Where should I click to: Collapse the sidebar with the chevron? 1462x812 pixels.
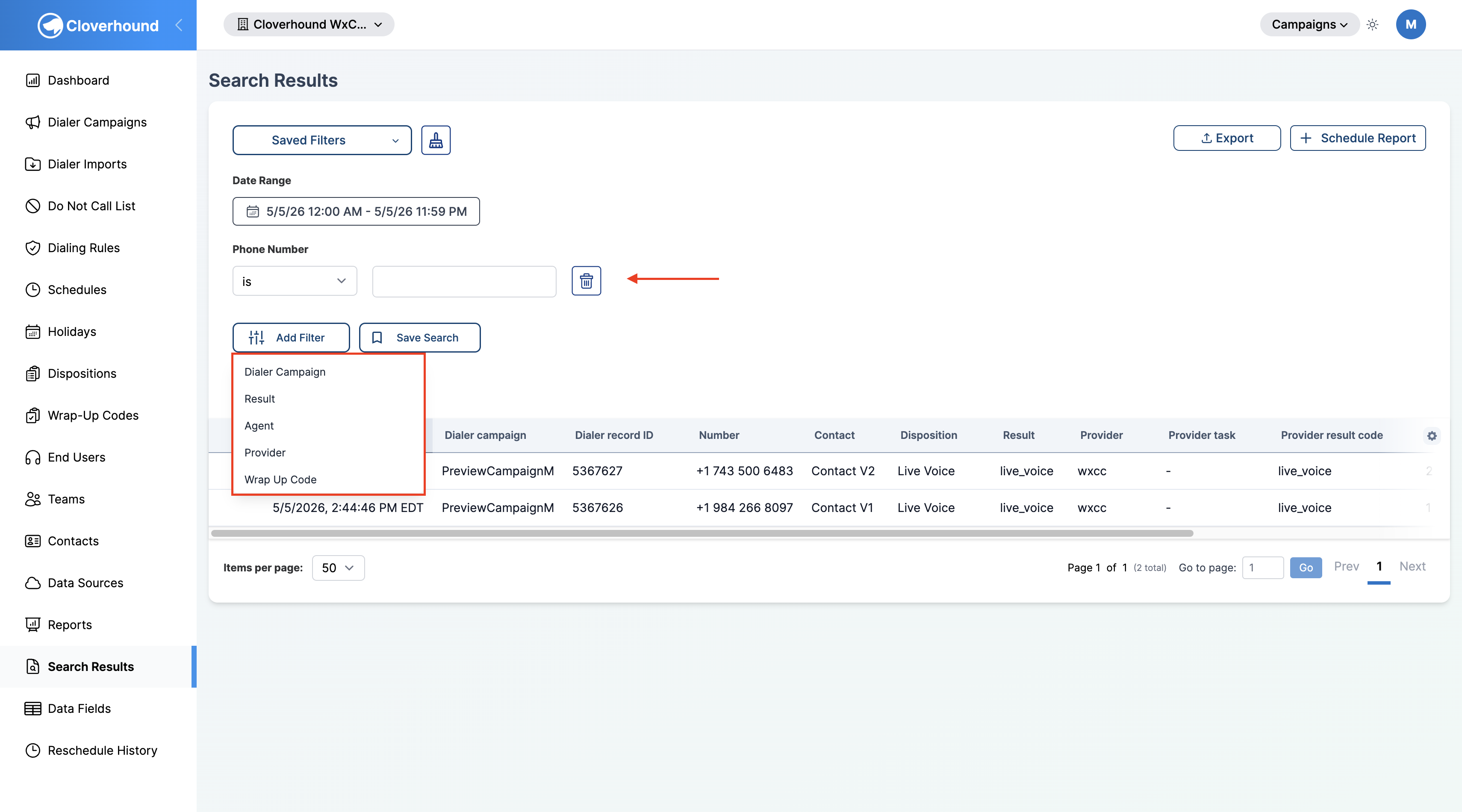179,25
